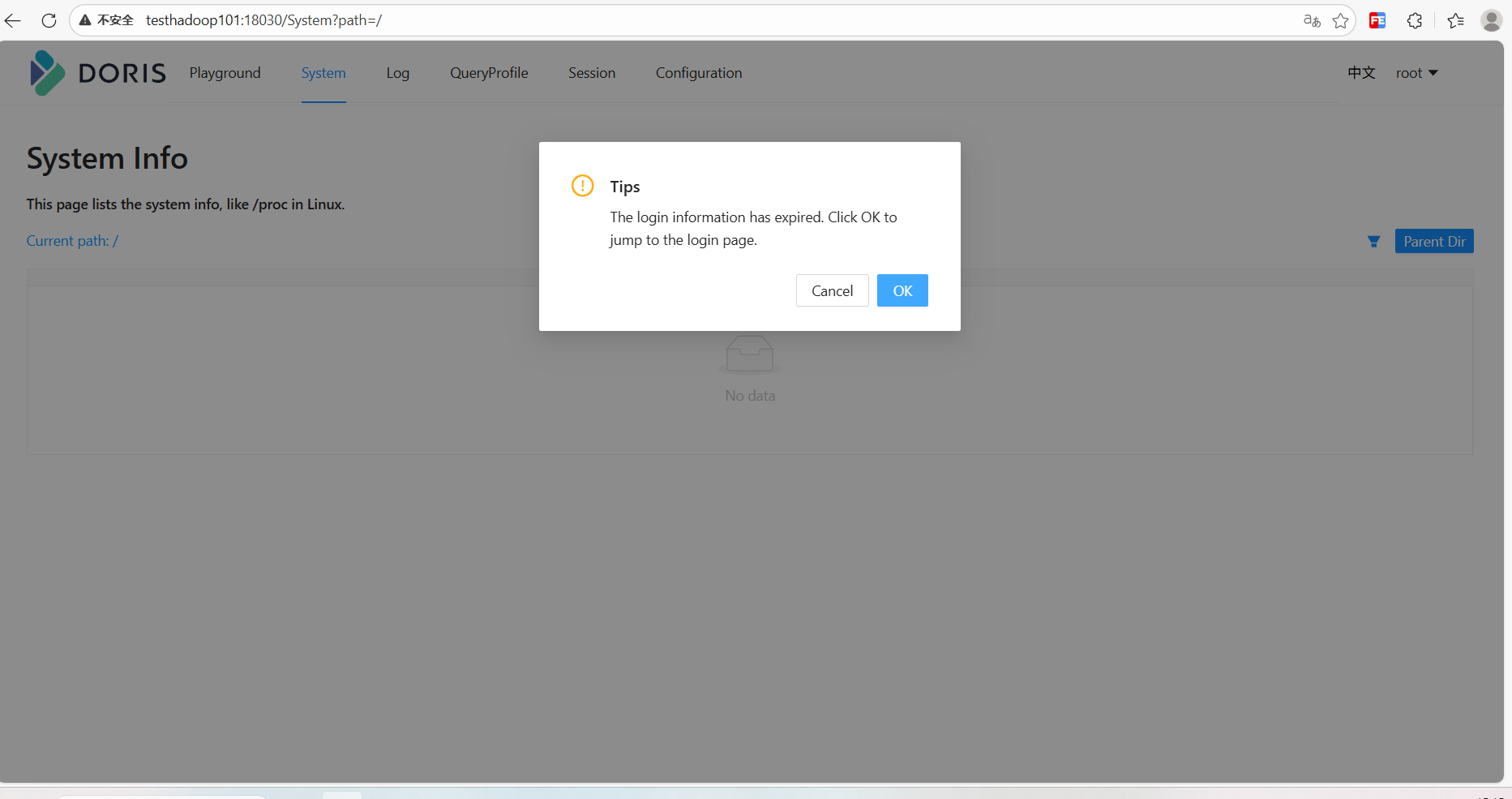Open the browser translate icon
The height and width of the screenshot is (799, 1512).
(1312, 20)
